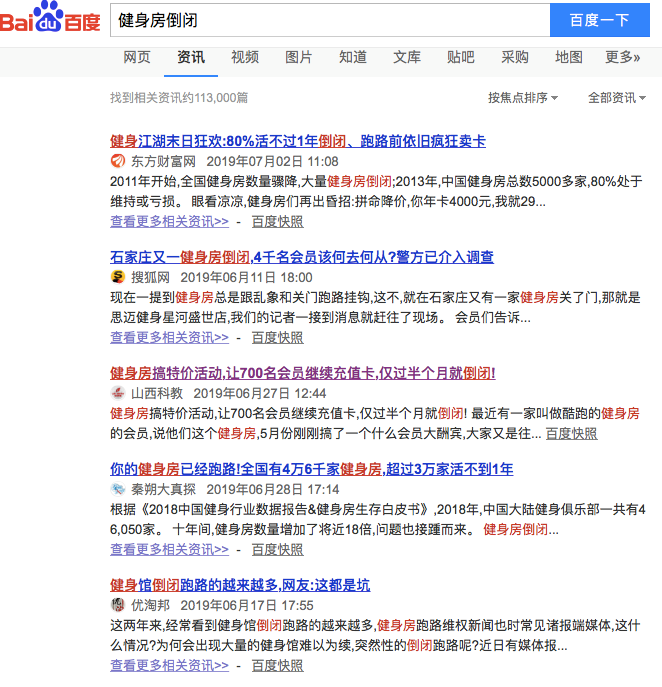
Task: Open the 全部资讯 filter dropdown
Action: tap(617, 98)
